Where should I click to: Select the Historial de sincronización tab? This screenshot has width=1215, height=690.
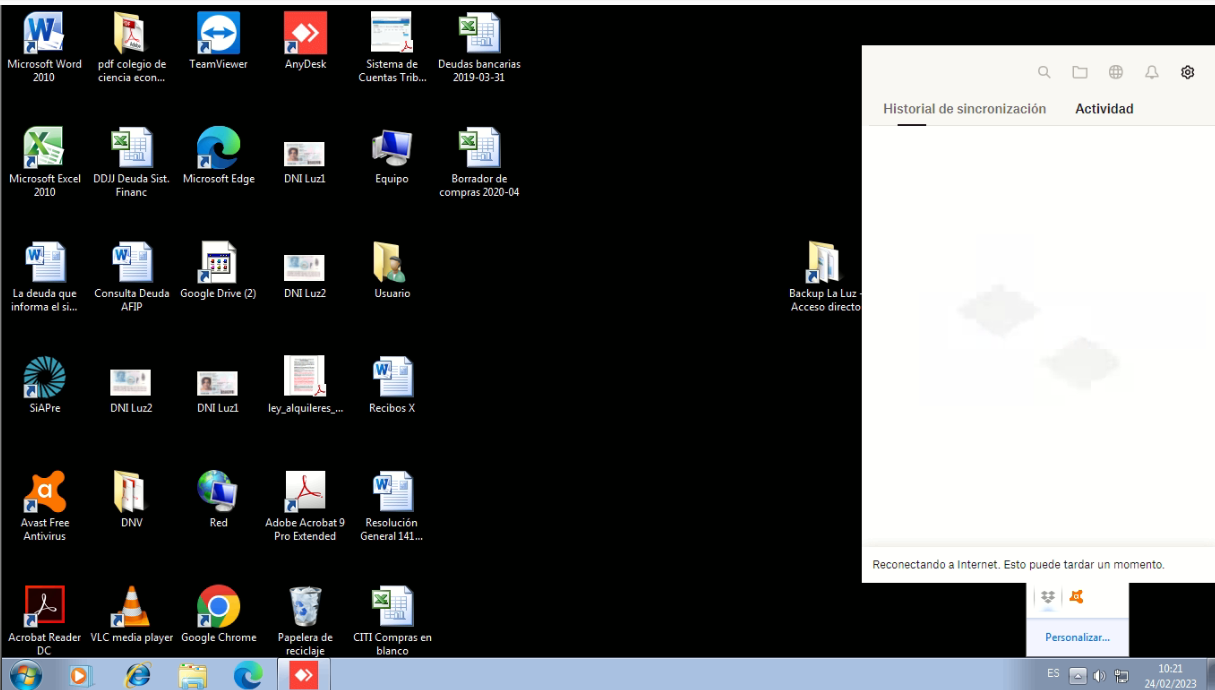point(963,109)
